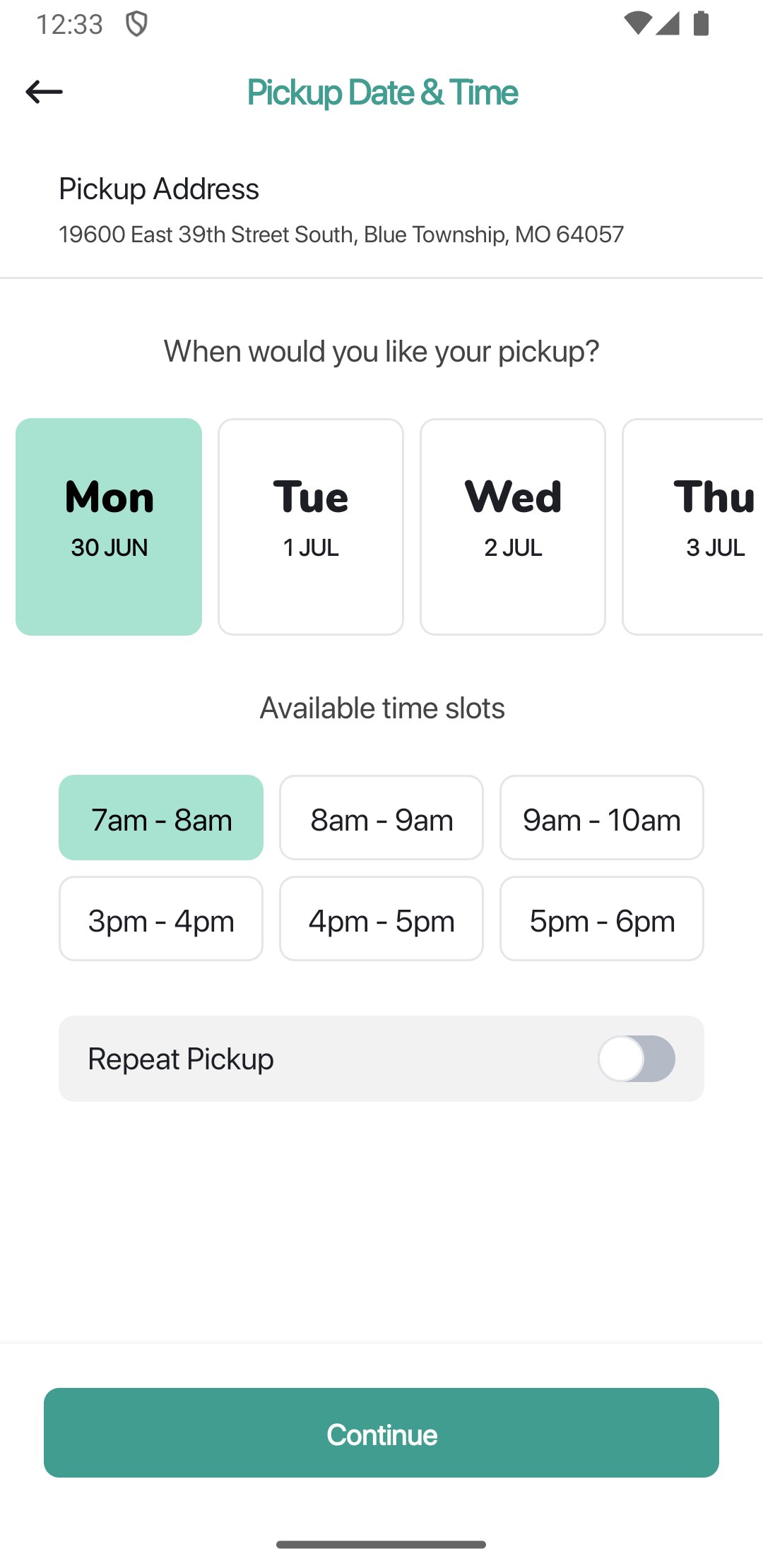Enable the Repeat Pickup toggle

(637, 1059)
